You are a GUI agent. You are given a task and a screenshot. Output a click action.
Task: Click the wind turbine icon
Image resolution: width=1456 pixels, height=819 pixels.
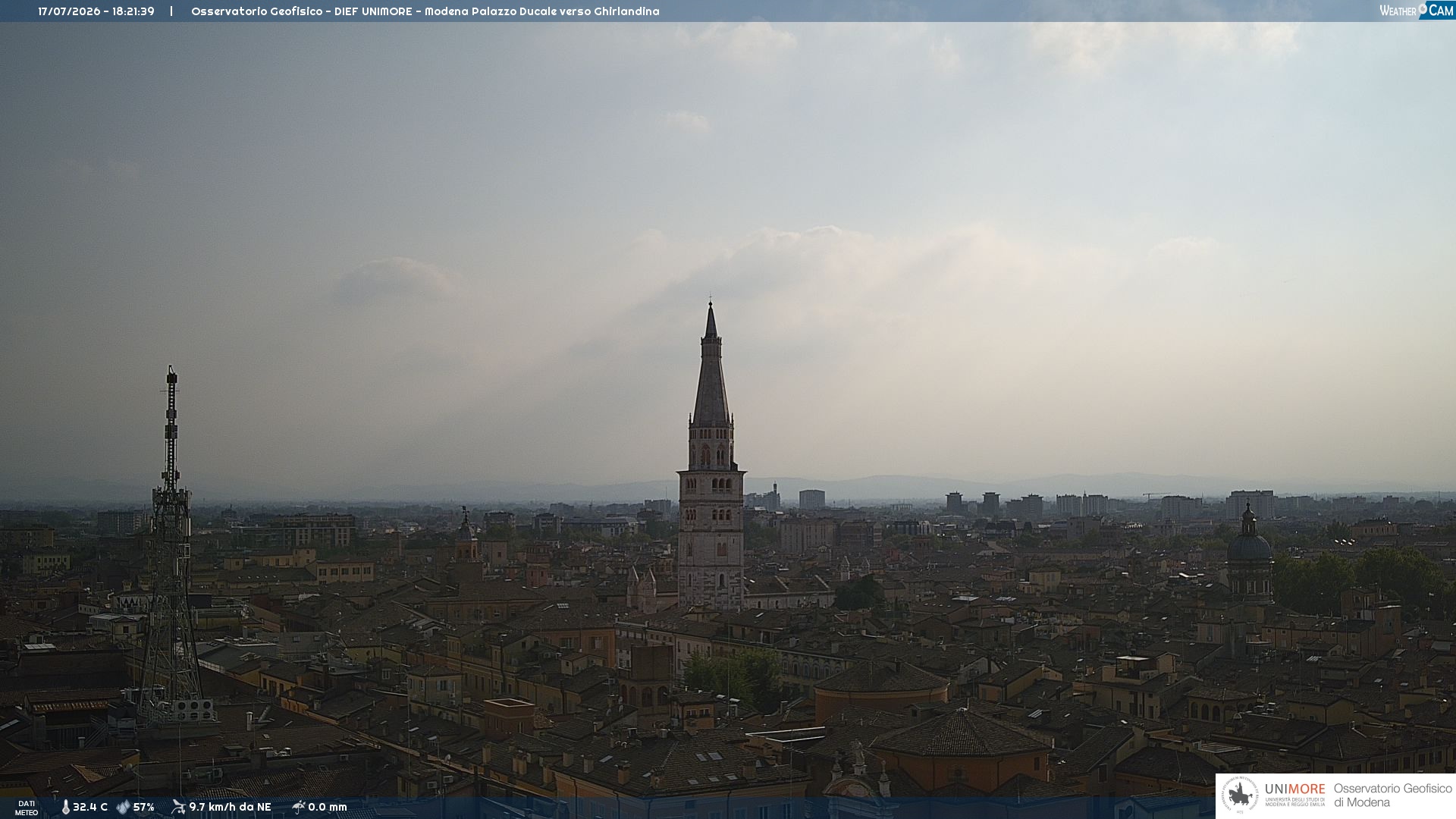[x=178, y=807]
